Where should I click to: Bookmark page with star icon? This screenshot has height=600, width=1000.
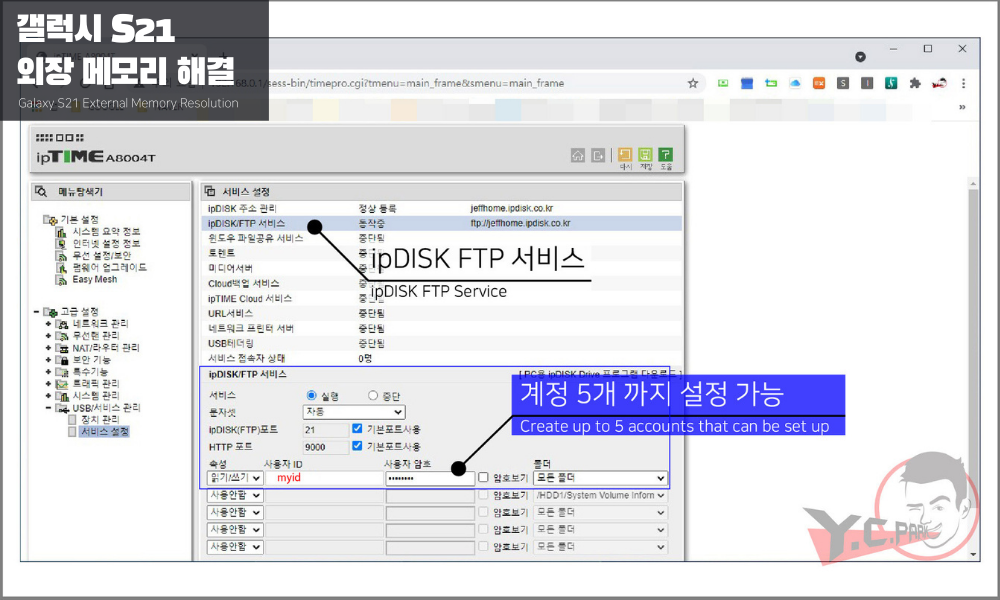tap(693, 83)
